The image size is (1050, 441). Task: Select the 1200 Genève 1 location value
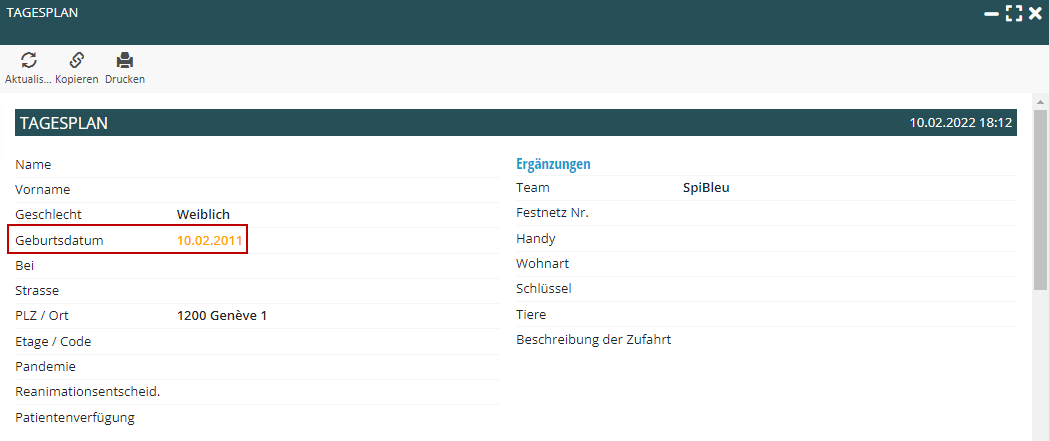(222, 316)
